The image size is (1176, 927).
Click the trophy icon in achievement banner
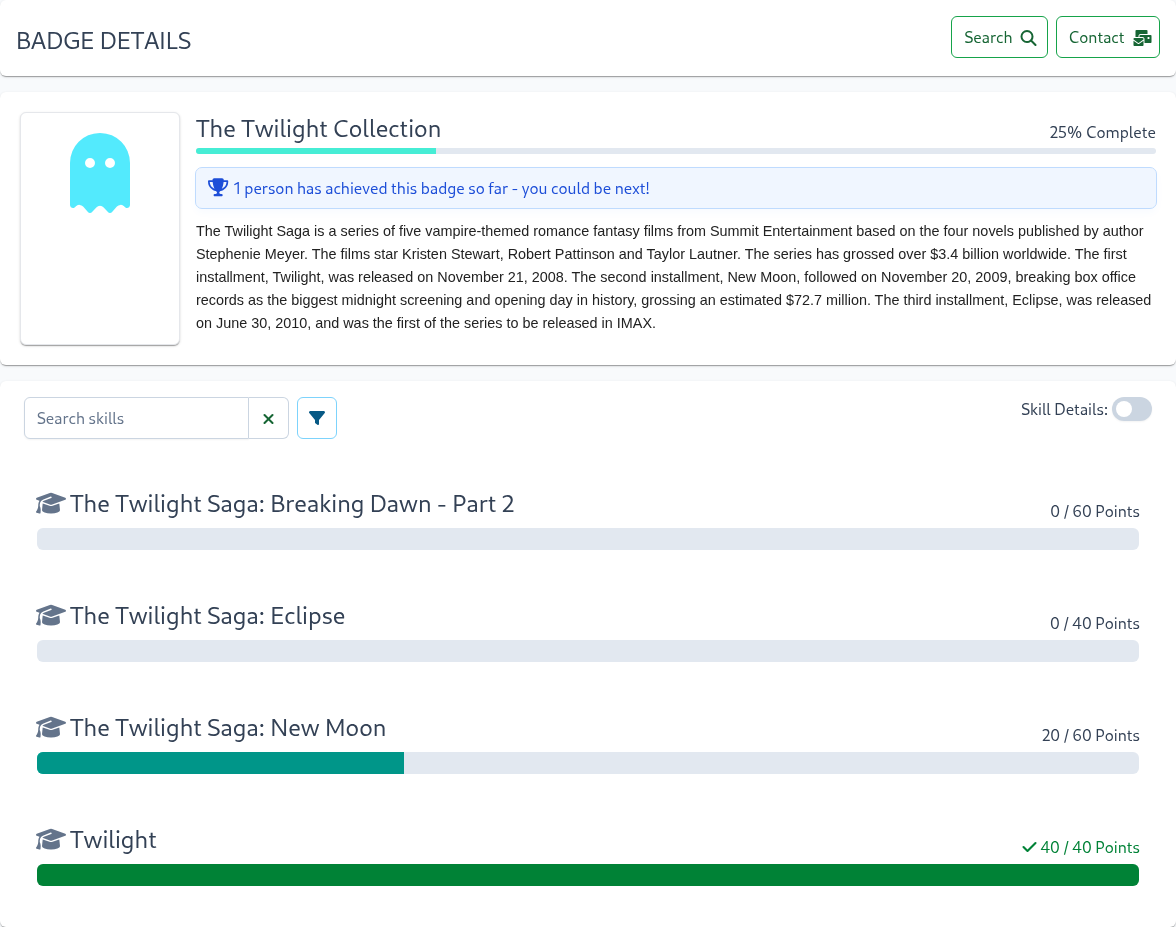(218, 188)
